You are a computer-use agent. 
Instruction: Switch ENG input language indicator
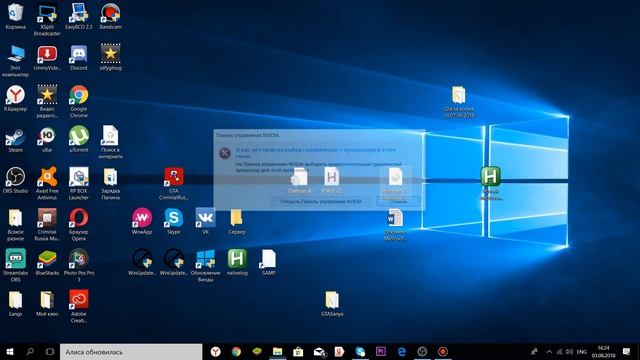point(582,351)
